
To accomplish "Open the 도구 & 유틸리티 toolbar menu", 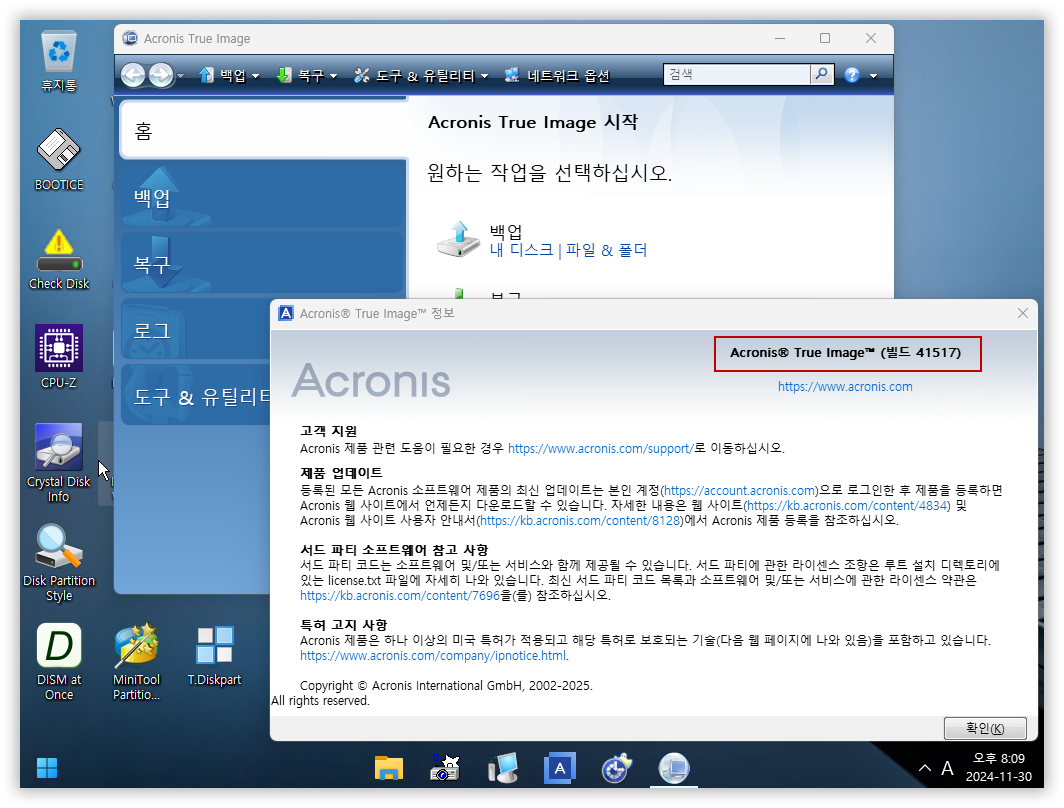I will [x=421, y=75].
